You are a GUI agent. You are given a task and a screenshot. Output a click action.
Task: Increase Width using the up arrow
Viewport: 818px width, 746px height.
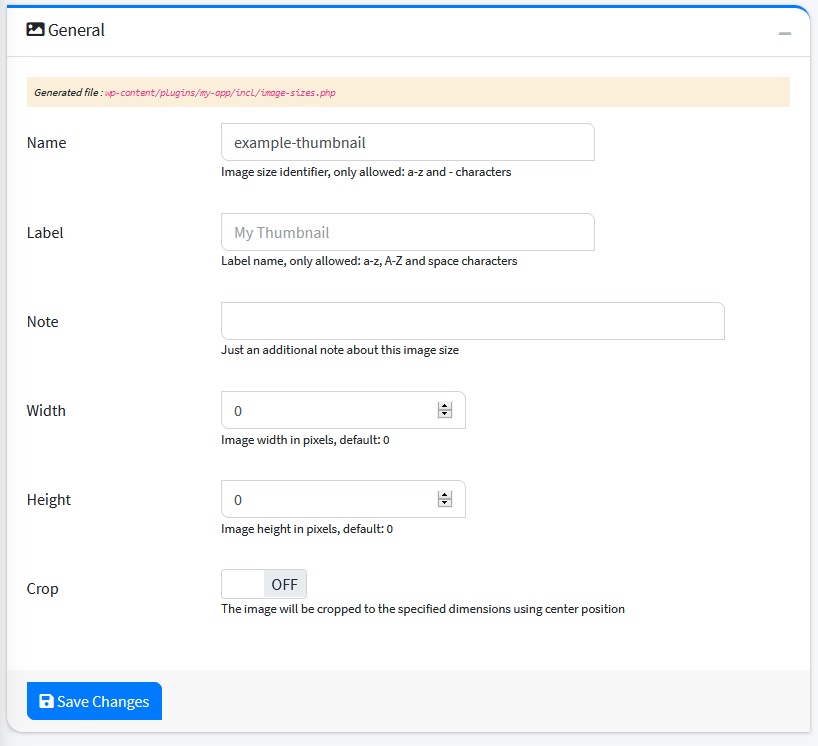[x=445, y=406]
